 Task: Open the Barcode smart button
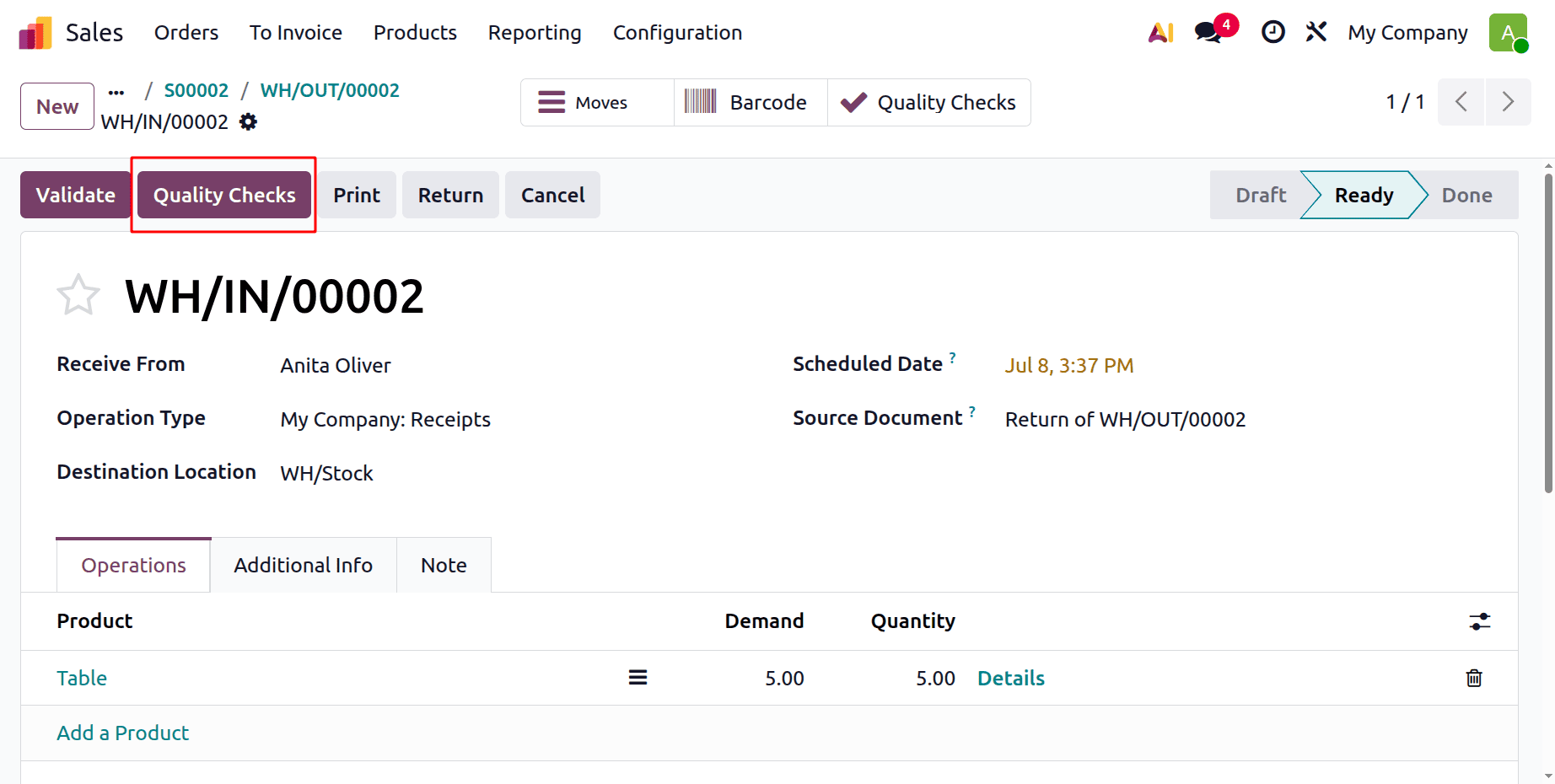751,103
